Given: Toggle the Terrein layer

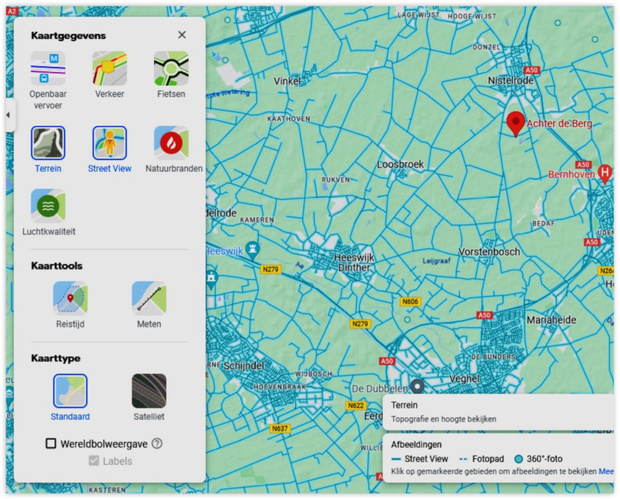Looking at the screenshot, I should pos(48,143).
